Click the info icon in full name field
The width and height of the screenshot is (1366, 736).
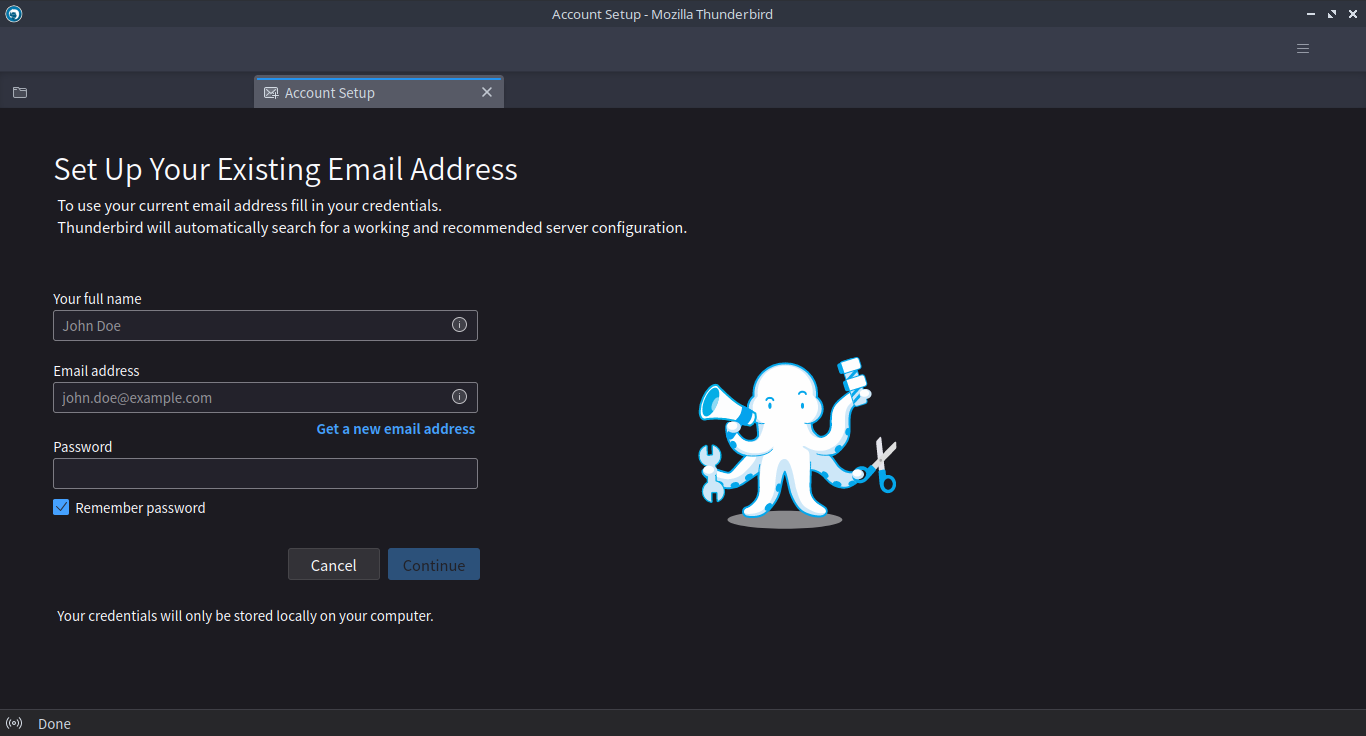coord(459,325)
